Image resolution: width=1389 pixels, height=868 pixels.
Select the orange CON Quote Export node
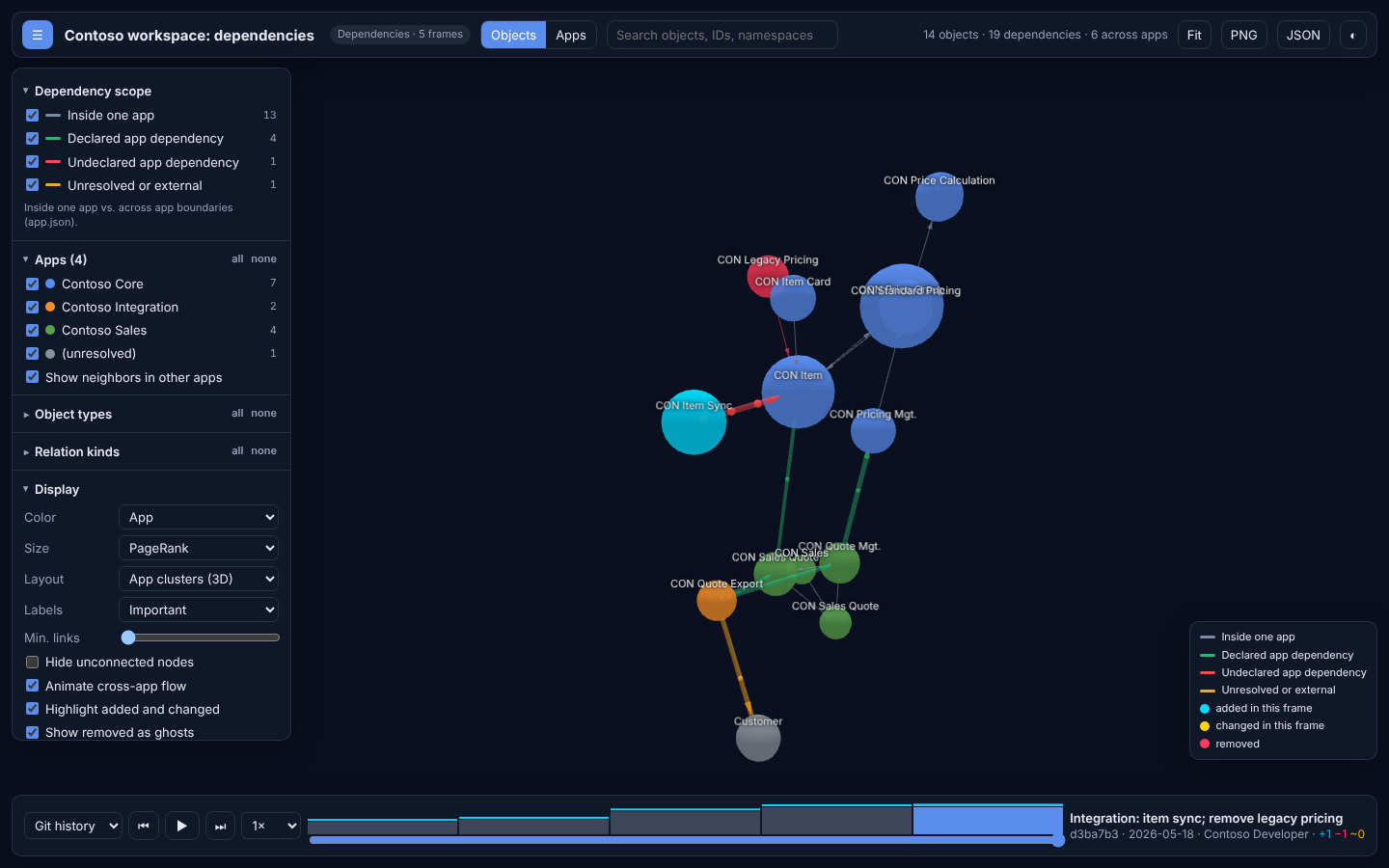pos(717,601)
